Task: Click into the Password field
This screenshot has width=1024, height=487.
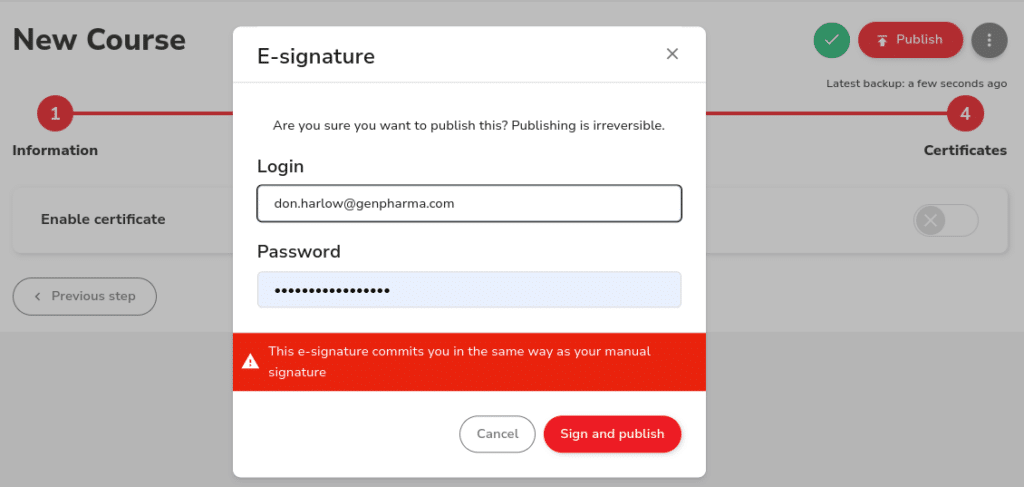Action: point(469,290)
